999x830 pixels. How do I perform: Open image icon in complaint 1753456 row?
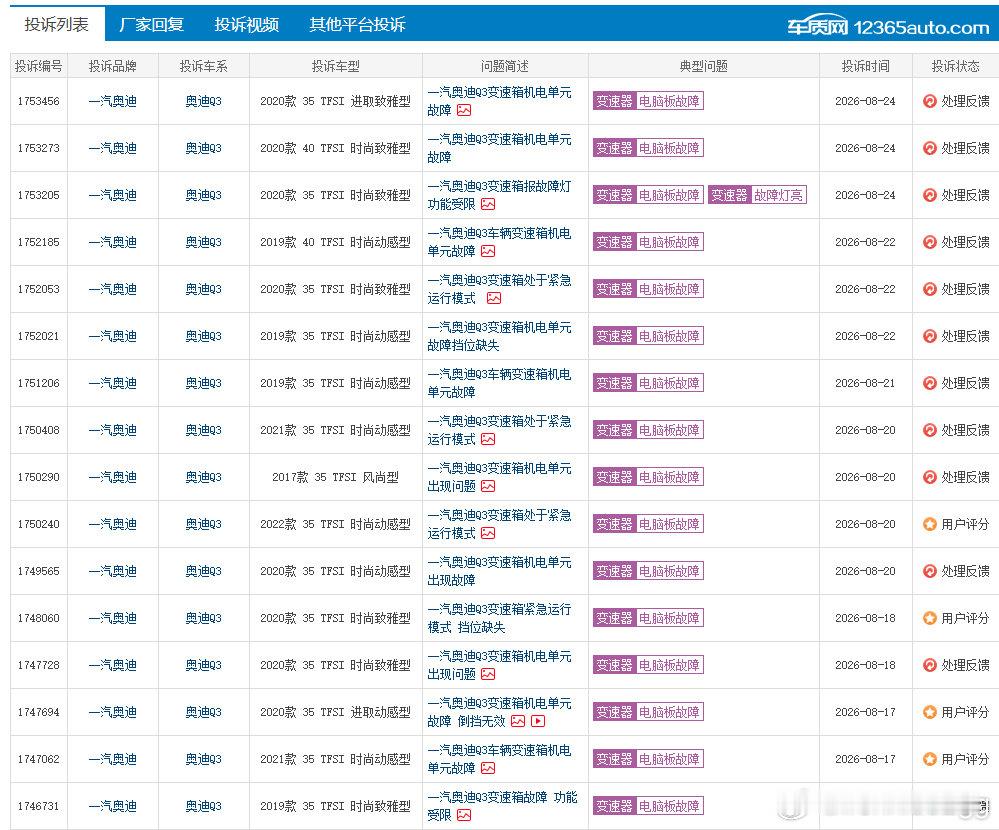[x=464, y=110]
